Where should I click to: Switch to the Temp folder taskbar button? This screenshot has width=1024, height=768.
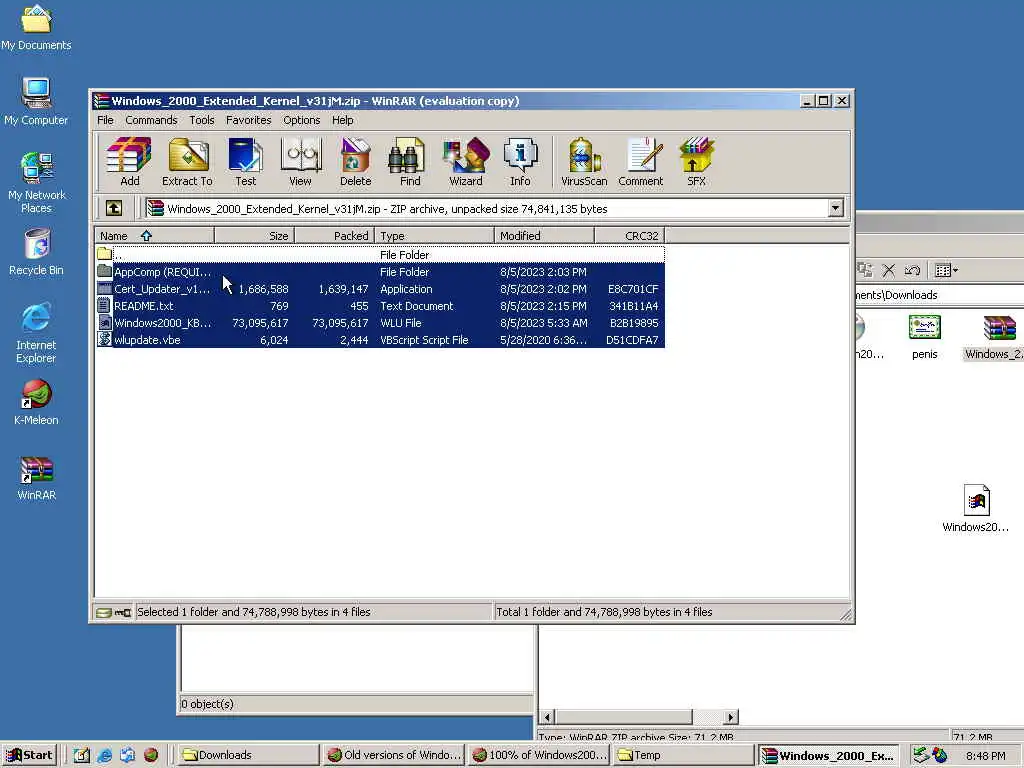[x=684, y=755]
